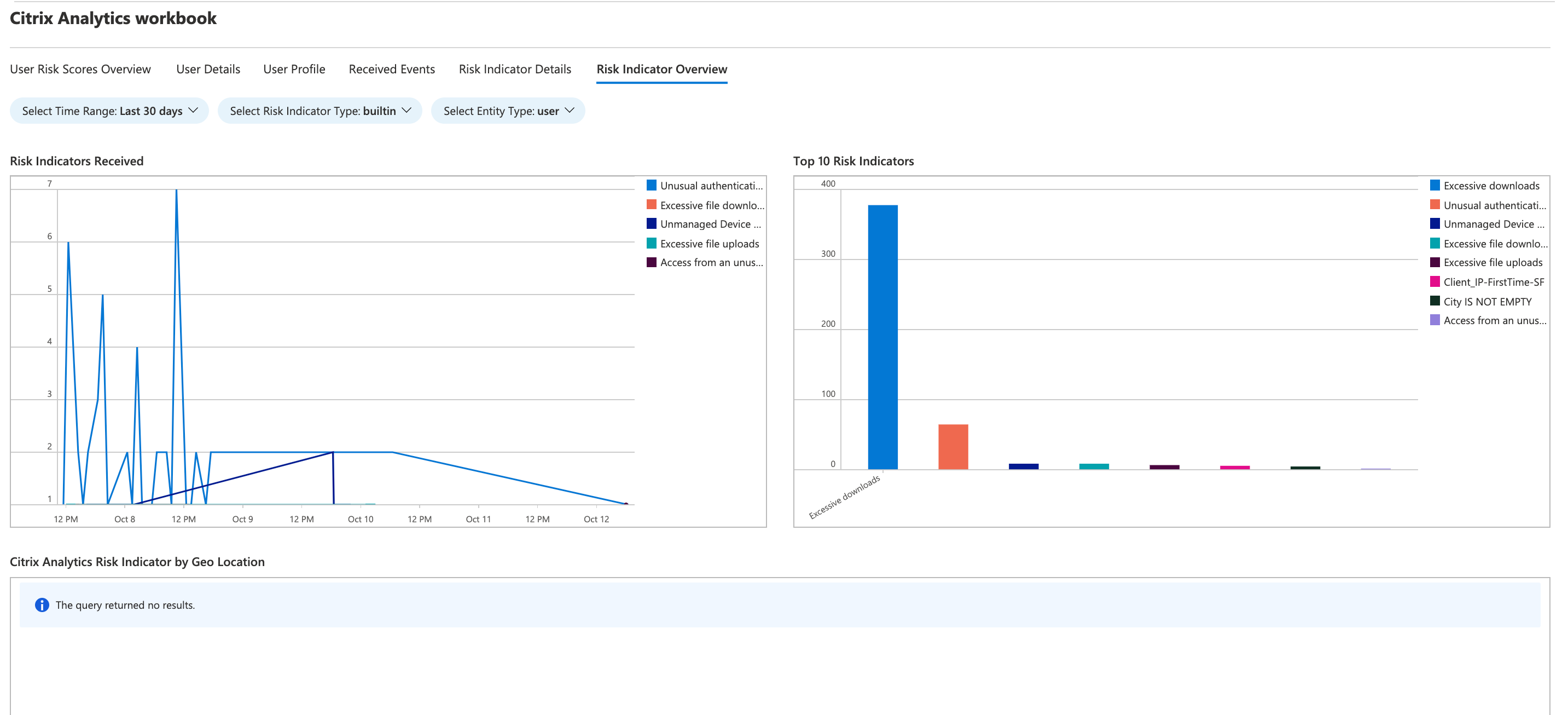Click Excessive downloads legend entry in Top 10
Viewport: 1568px width, 715px height.
coord(1491,186)
